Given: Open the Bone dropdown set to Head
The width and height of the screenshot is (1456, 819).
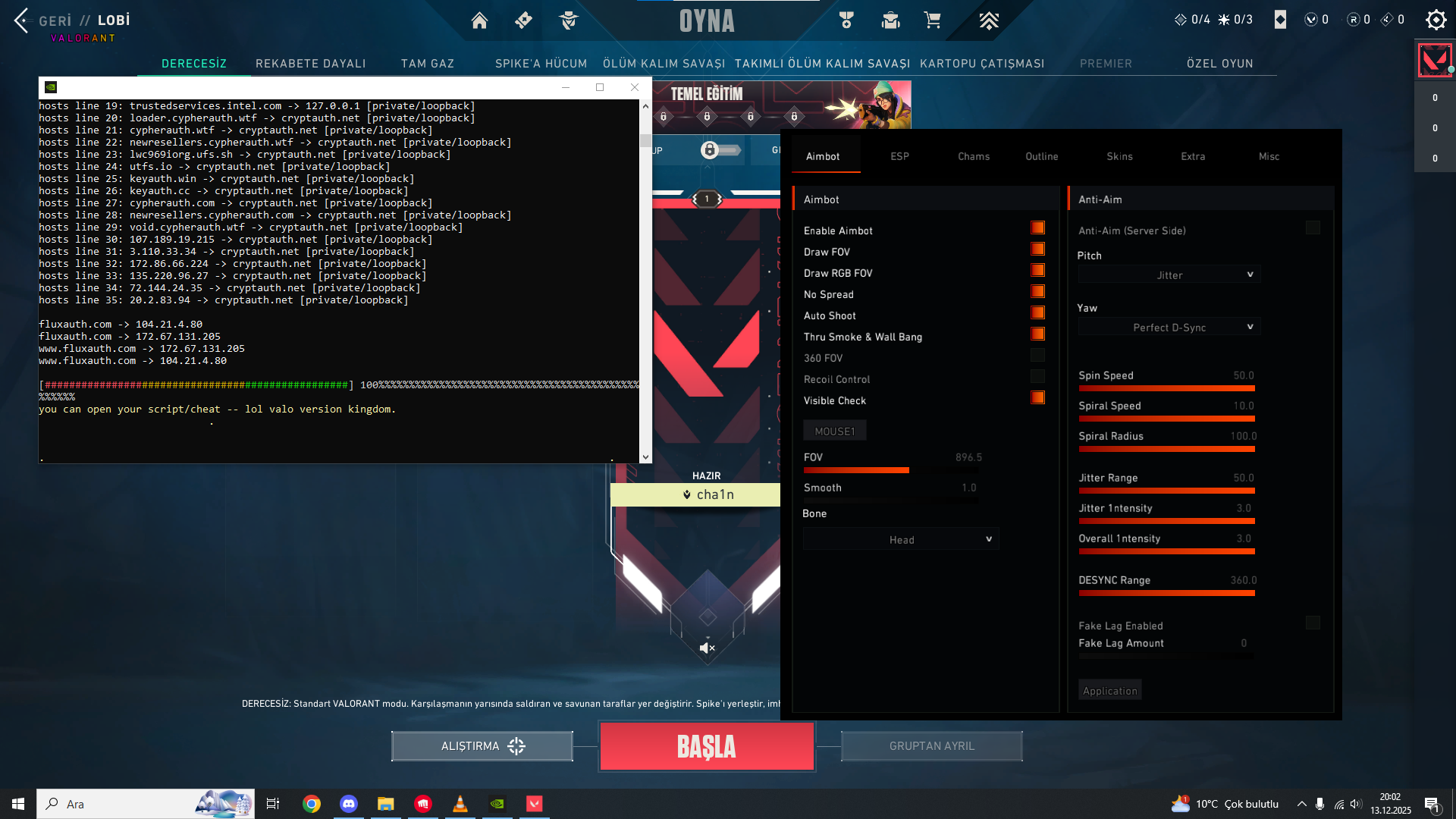Looking at the screenshot, I should click(x=901, y=540).
